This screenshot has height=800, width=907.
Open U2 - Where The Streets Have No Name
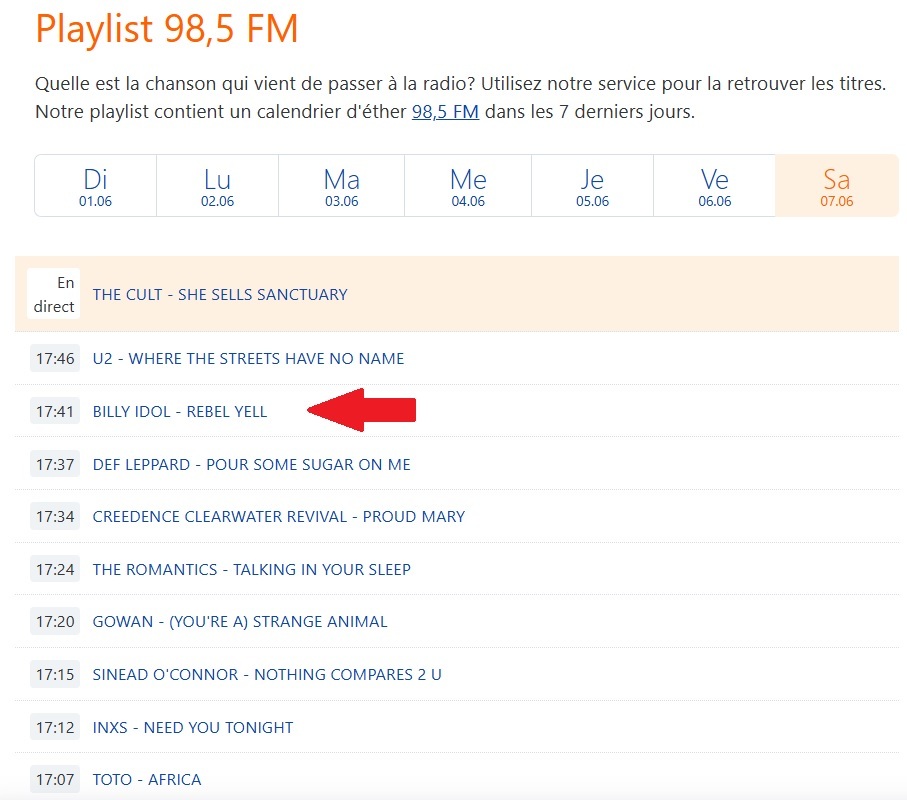coord(248,358)
